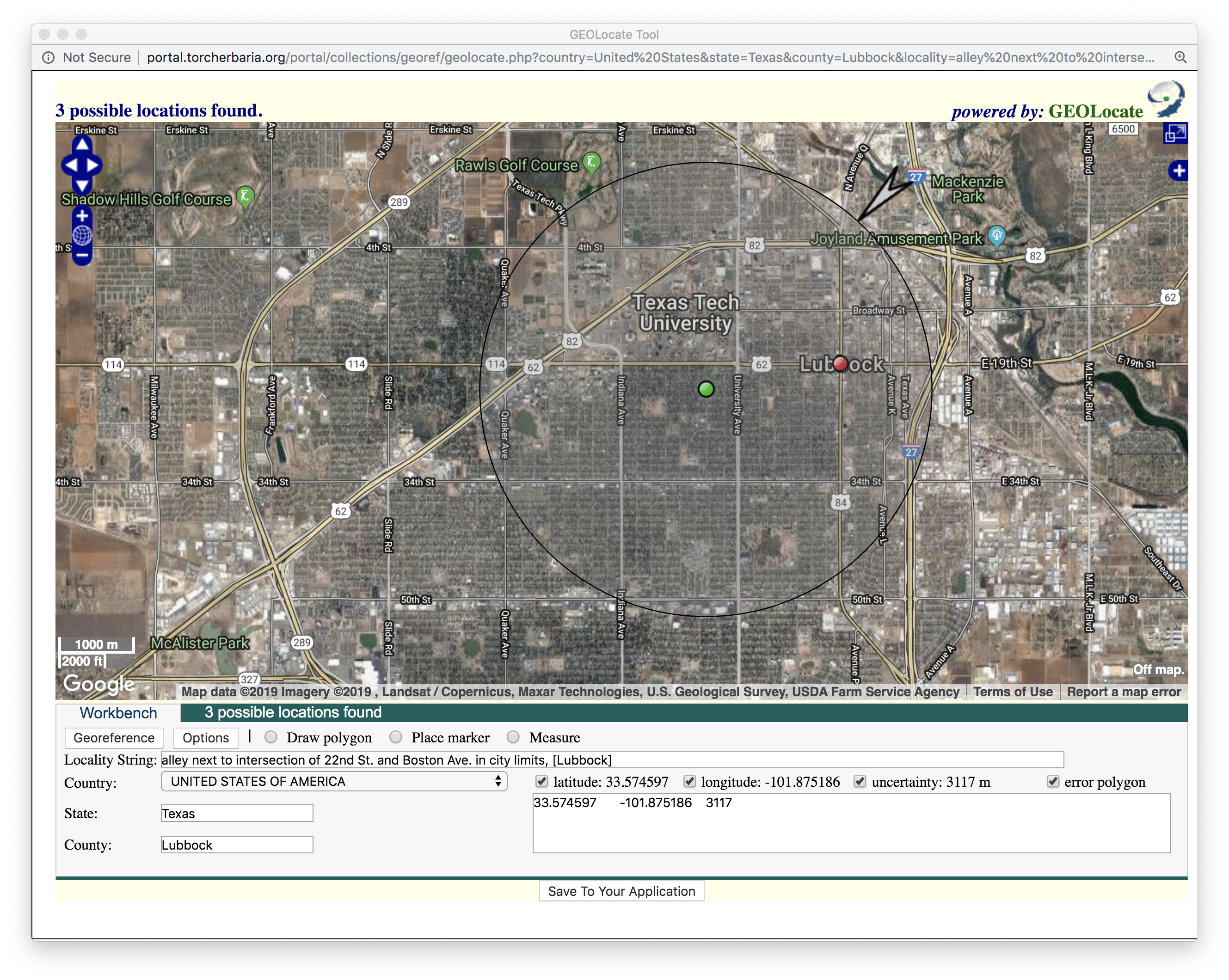
Task: Select the red location marker near Lubbock
Action: coord(840,363)
